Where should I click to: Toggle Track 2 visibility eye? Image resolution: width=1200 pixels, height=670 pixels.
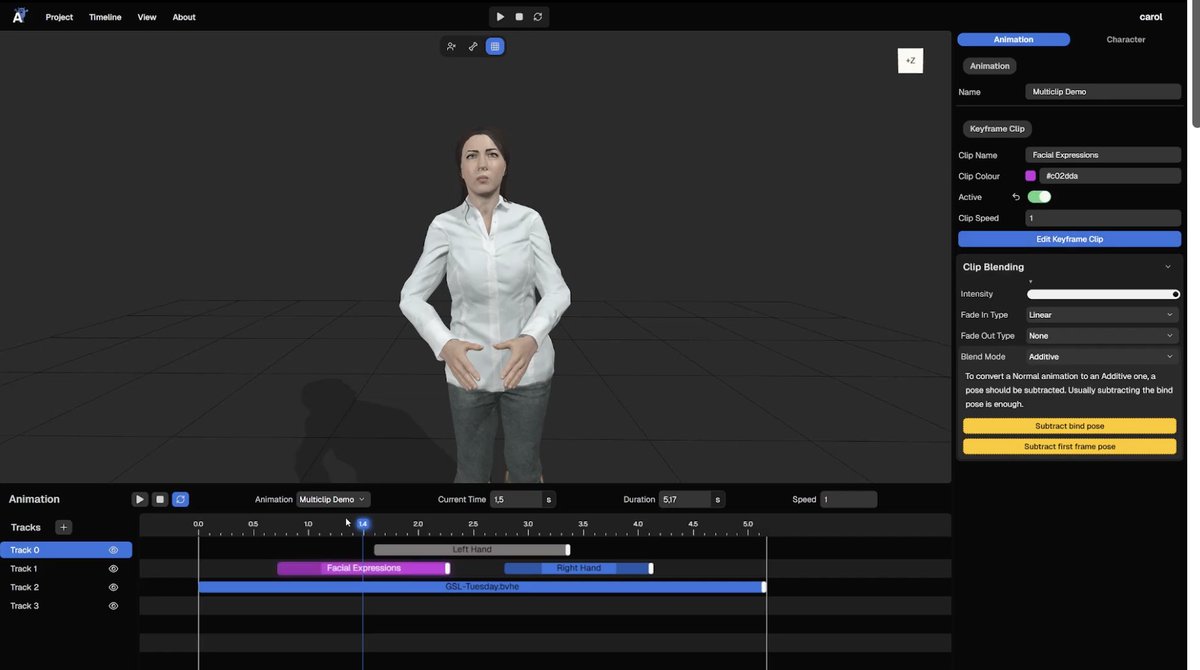[113, 587]
